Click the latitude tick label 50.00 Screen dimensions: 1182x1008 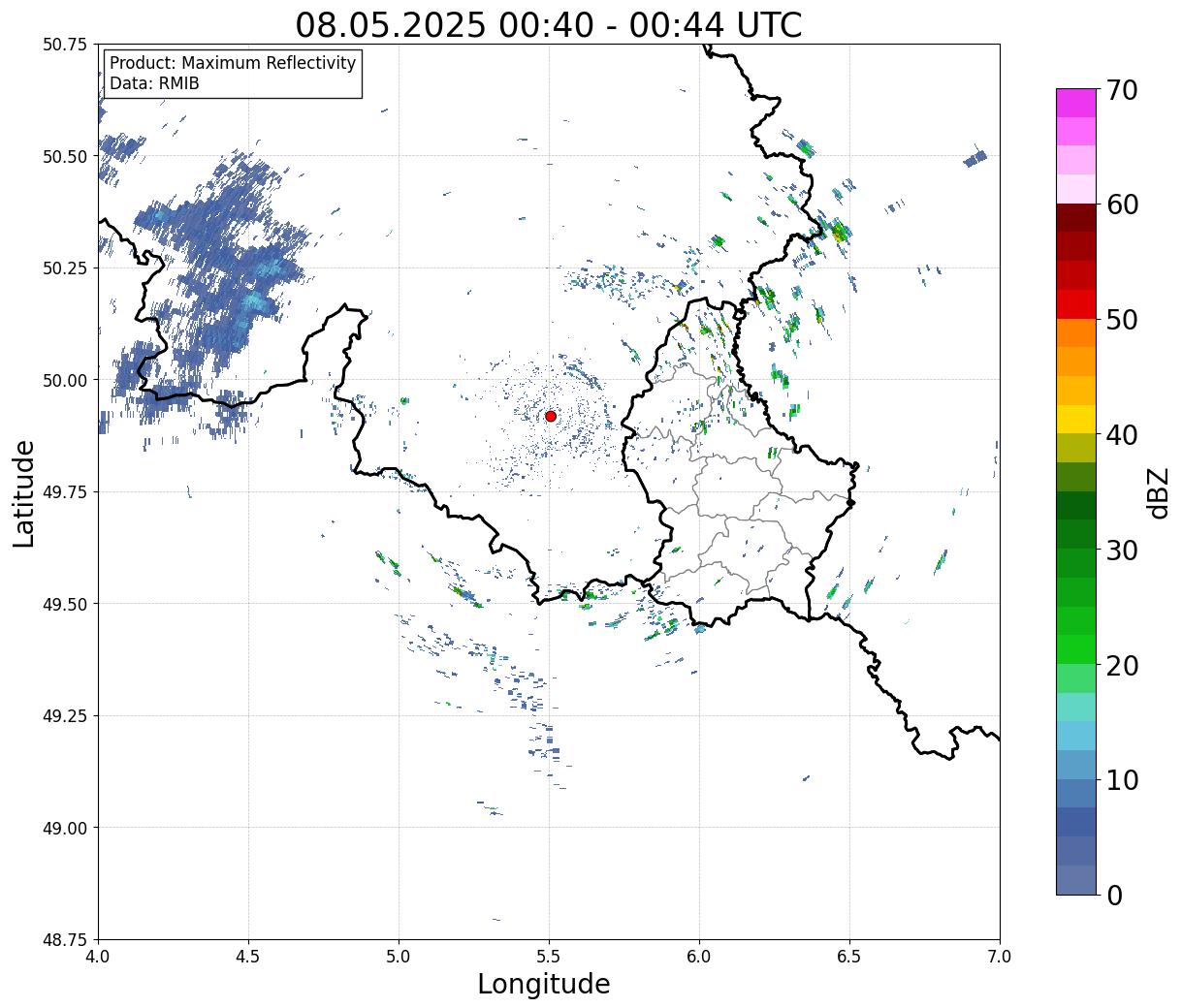(65, 380)
